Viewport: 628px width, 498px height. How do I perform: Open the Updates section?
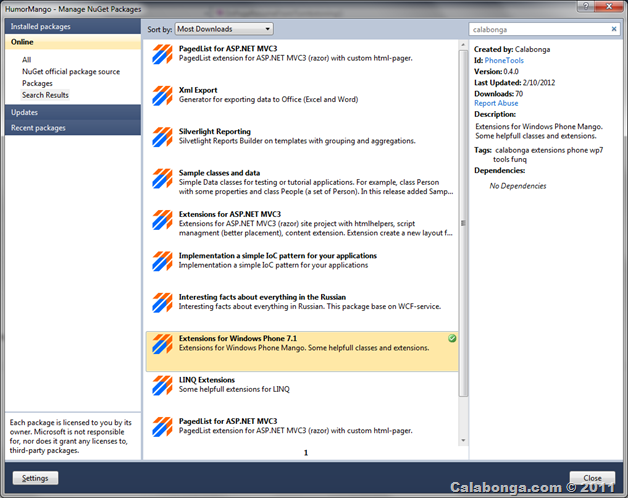73,112
